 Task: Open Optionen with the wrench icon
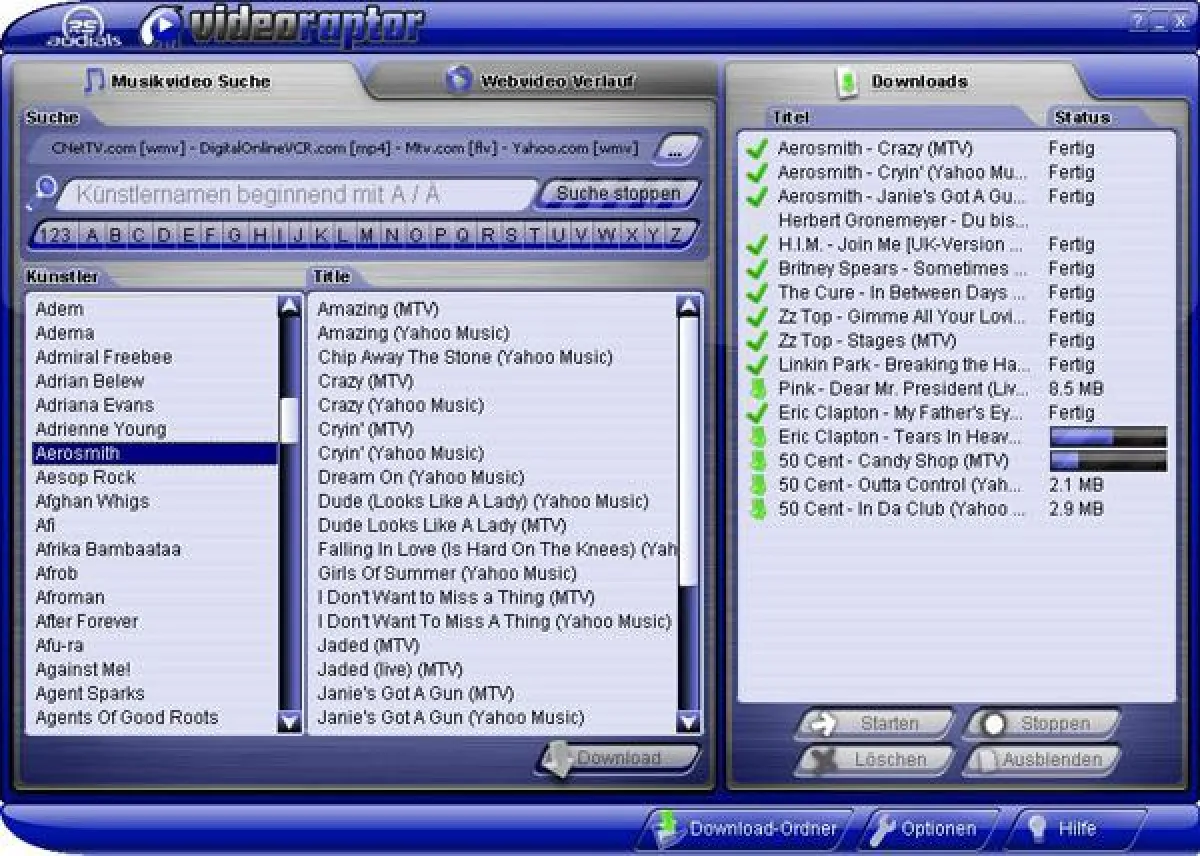tap(926, 829)
